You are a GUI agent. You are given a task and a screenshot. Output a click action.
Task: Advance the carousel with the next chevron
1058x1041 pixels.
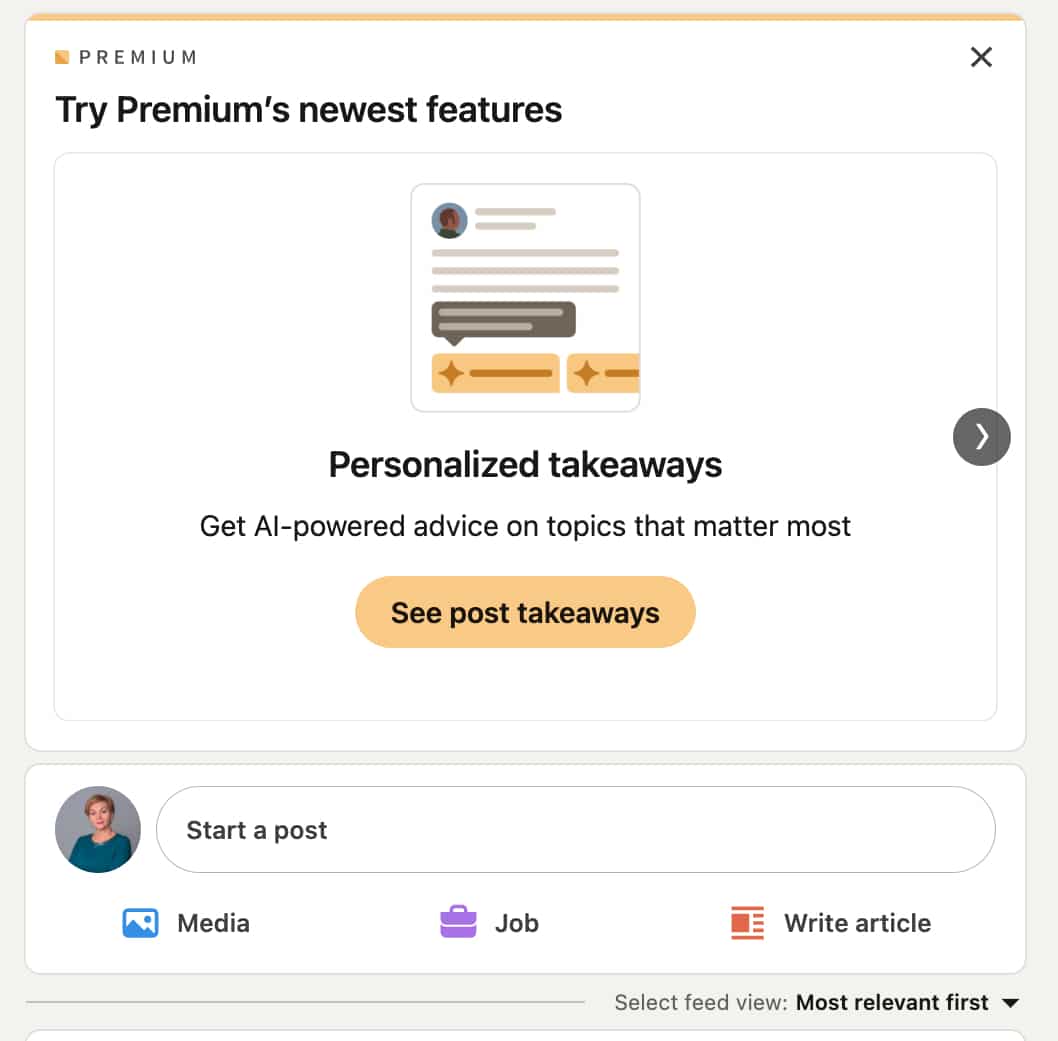tap(981, 437)
